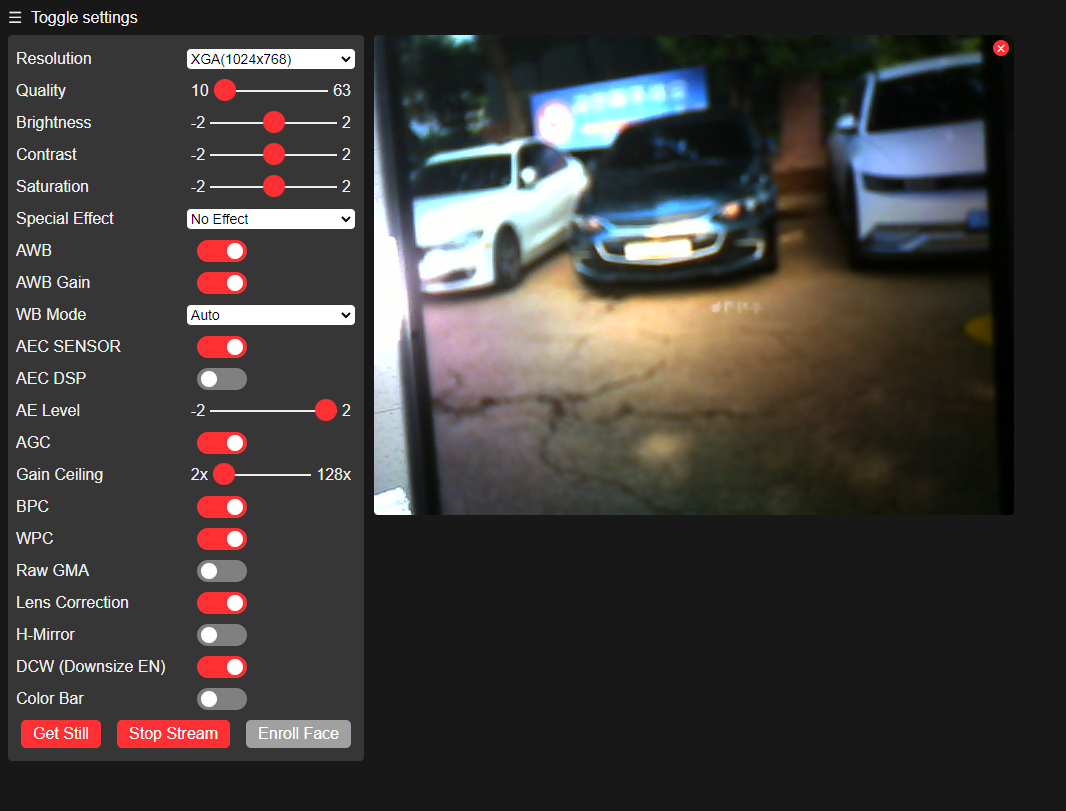This screenshot has width=1066, height=811.
Task: Turn off Lens Correction switch
Action: (x=222, y=602)
